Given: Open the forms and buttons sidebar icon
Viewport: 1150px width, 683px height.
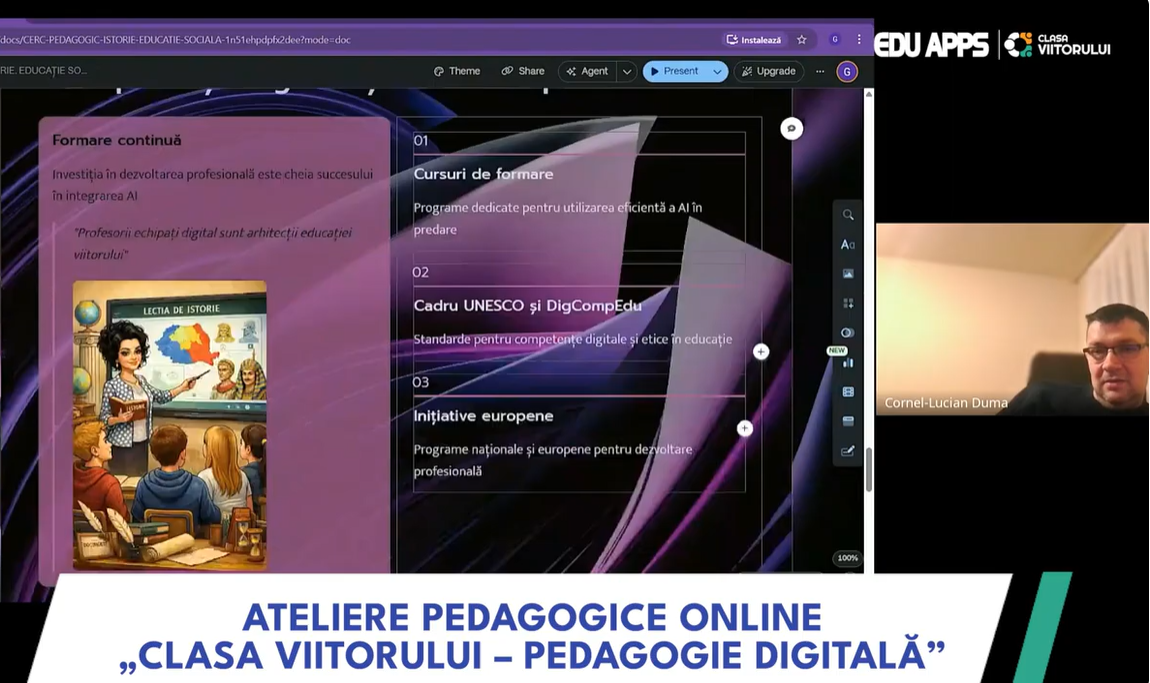Looking at the screenshot, I should pos(848,392).
